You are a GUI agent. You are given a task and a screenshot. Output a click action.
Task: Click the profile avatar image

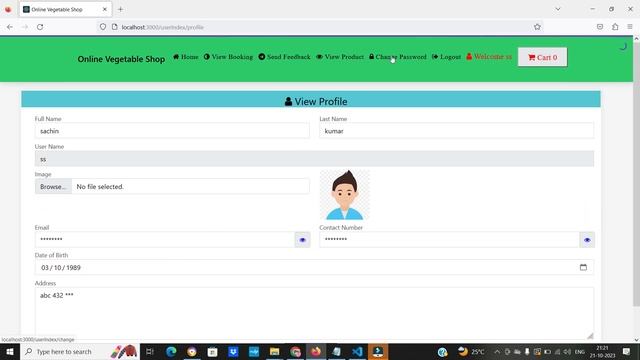click(345, 195)
